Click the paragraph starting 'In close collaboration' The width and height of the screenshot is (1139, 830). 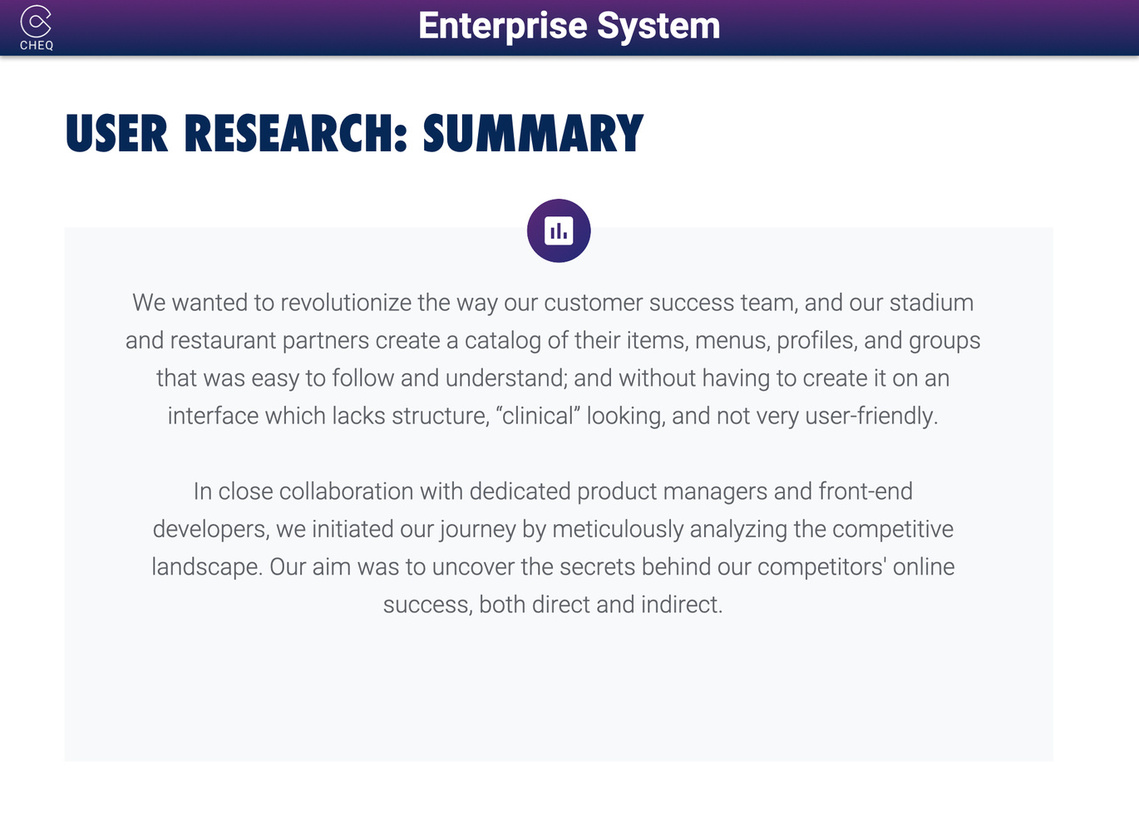coord(553,548)
